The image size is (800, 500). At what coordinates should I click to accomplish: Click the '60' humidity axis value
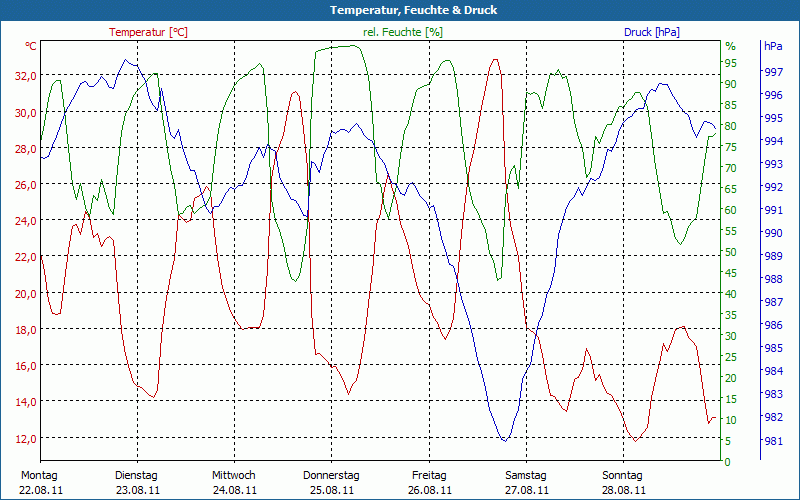(731, 210)
